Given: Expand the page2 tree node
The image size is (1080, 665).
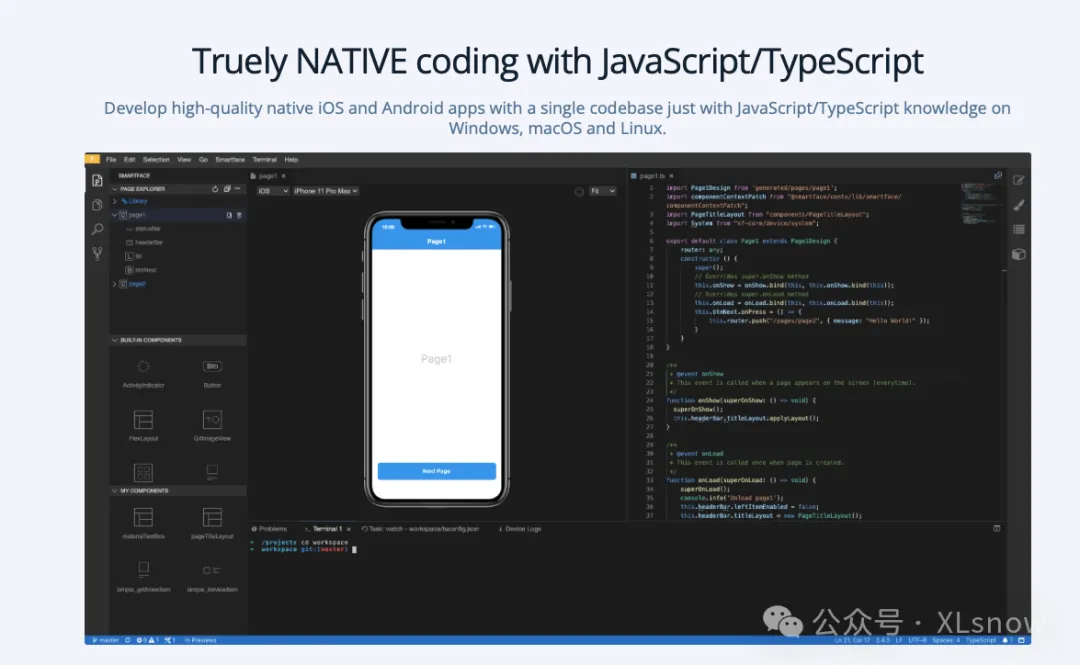Looking at the screenshot, I should pos(114,284).
